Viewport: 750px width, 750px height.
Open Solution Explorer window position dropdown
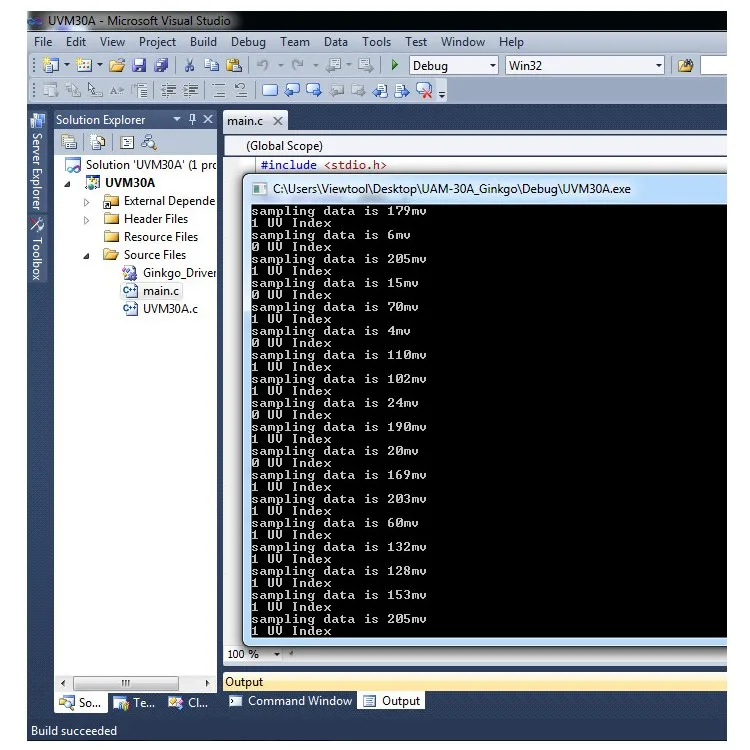[177, 119]
